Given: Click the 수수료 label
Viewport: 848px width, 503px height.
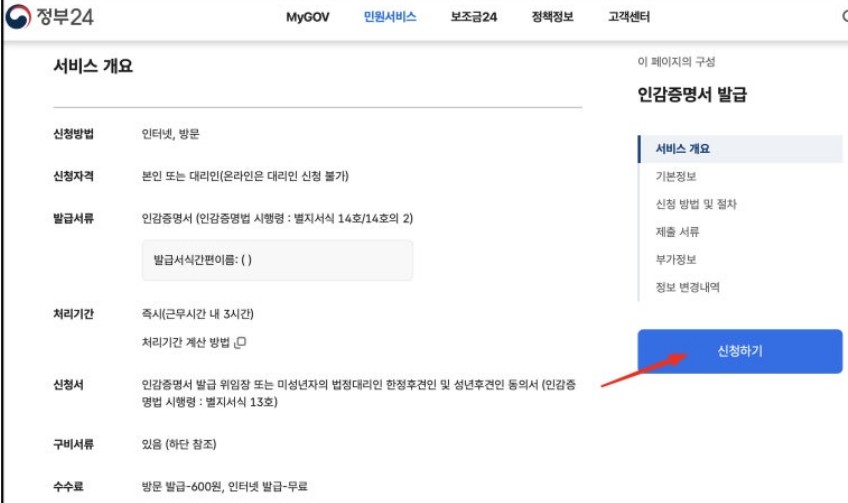Looking at the screenshot, I should (68, 486).
